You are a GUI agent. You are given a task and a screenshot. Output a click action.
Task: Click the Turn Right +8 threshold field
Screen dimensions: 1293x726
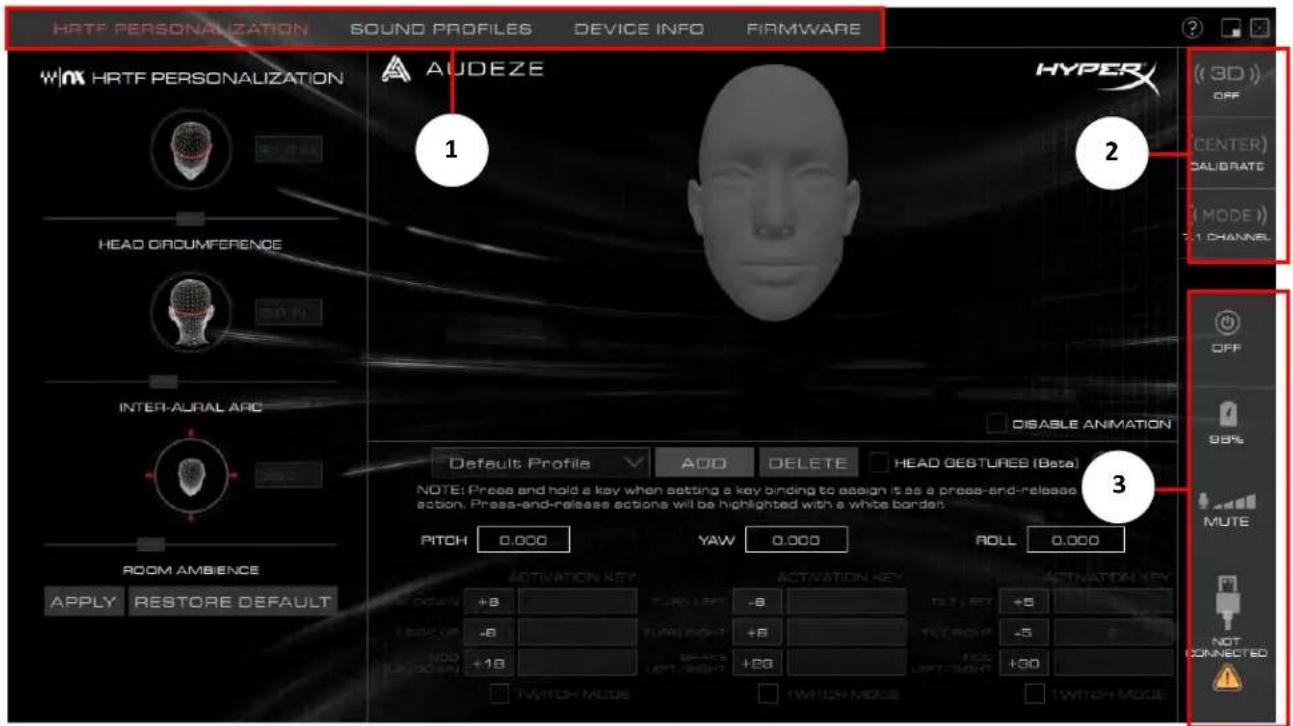(x=758, y=632)
